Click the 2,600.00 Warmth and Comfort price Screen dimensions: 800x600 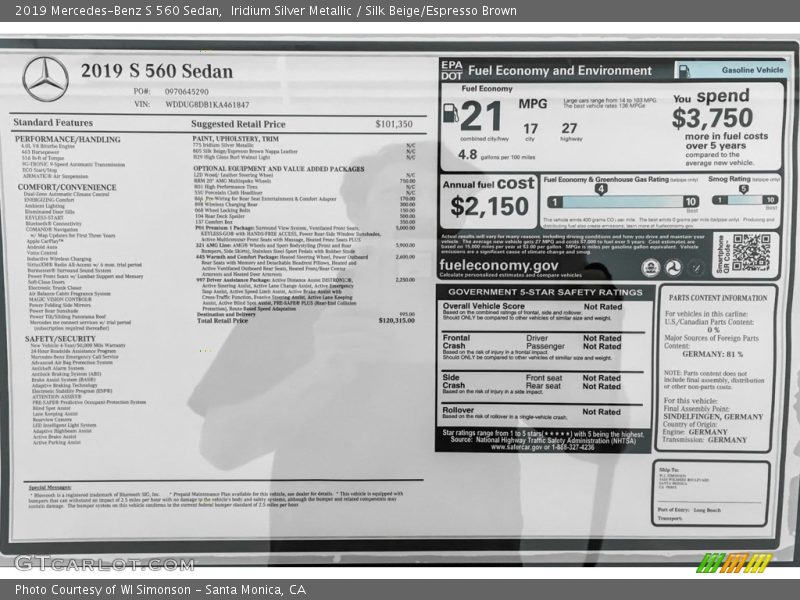pos(405,257)
